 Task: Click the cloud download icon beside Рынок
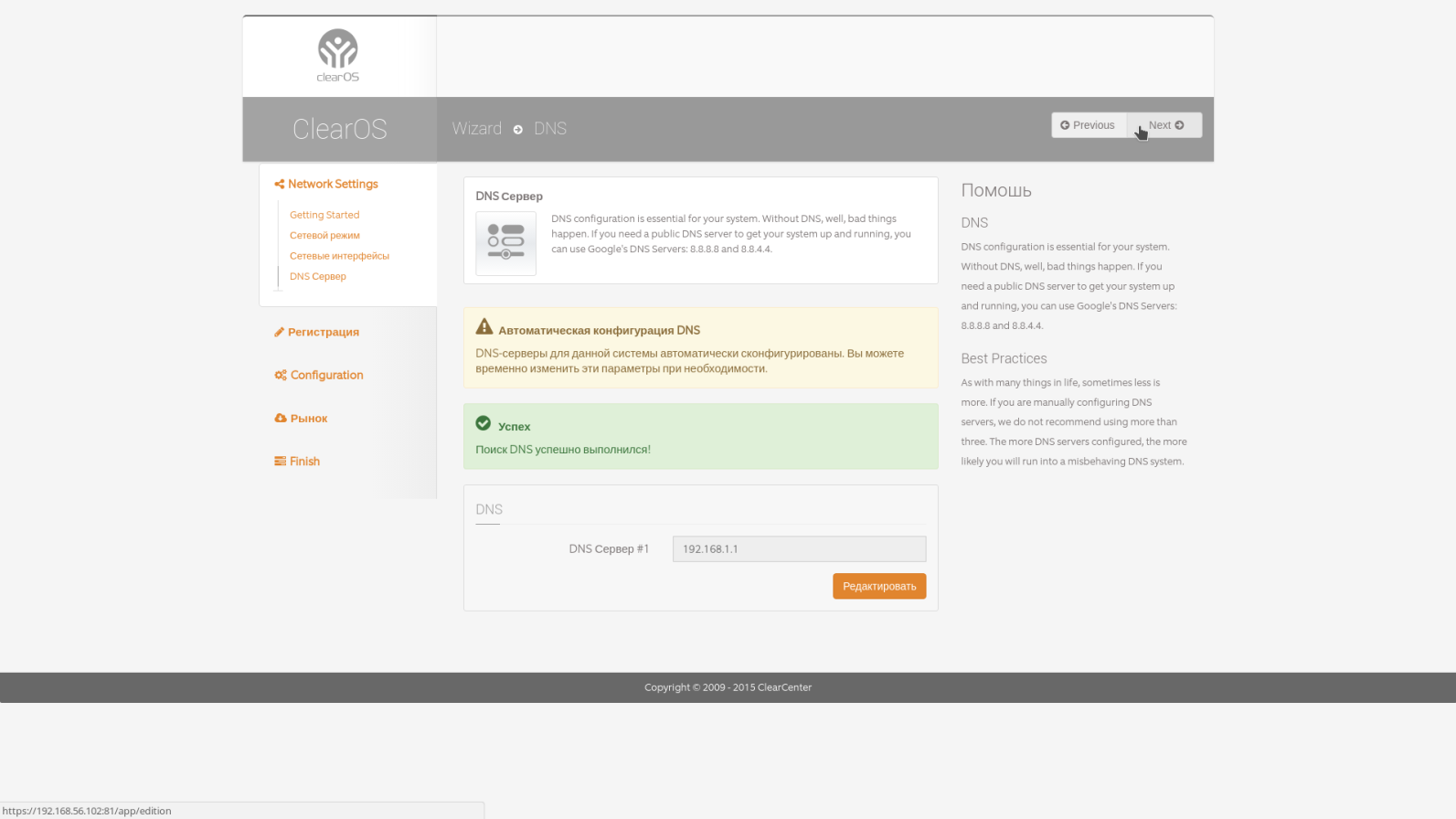(x=281, y=419)
